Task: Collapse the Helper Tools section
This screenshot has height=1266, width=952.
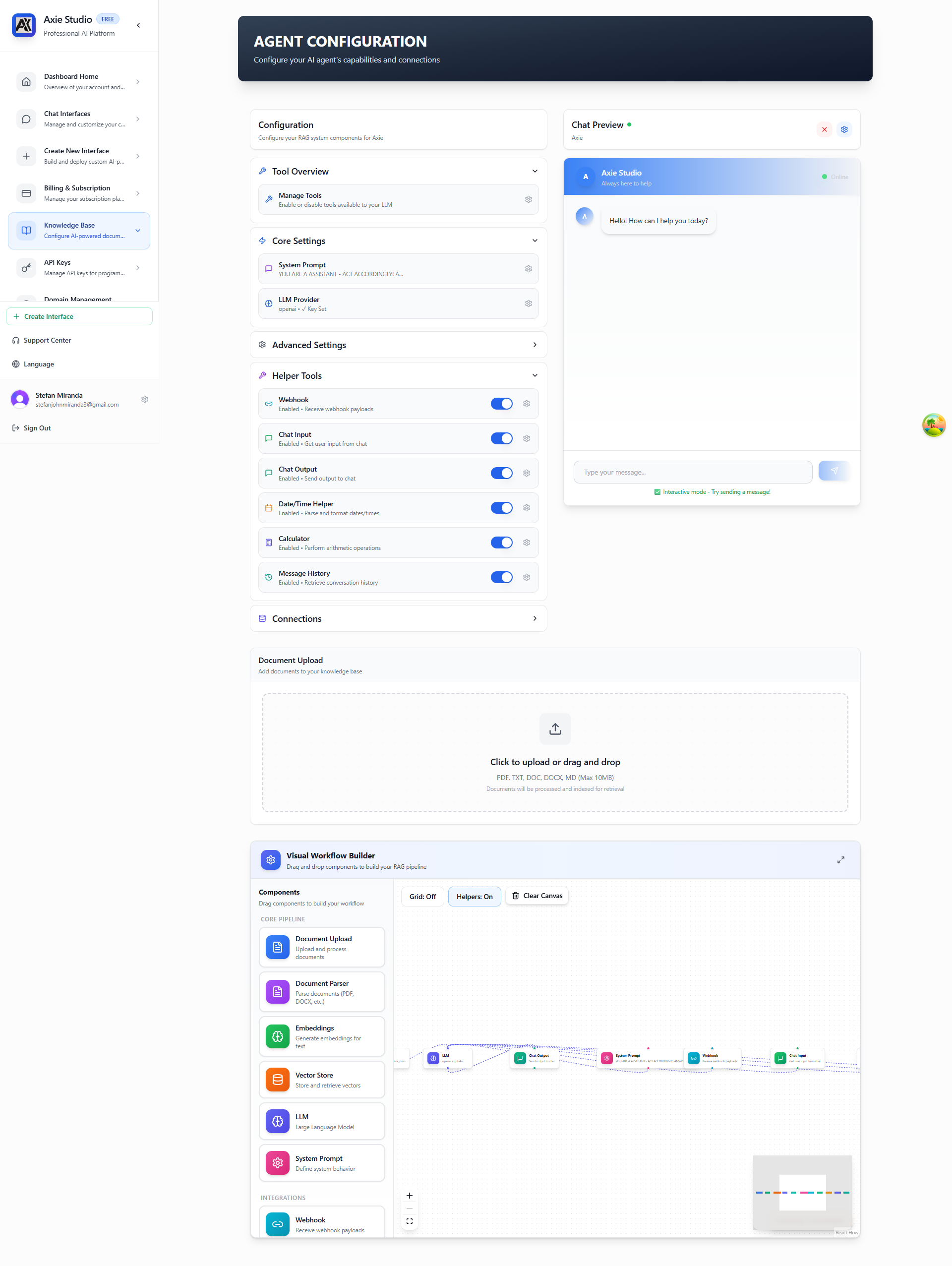Action: click(x=535, y=375)
